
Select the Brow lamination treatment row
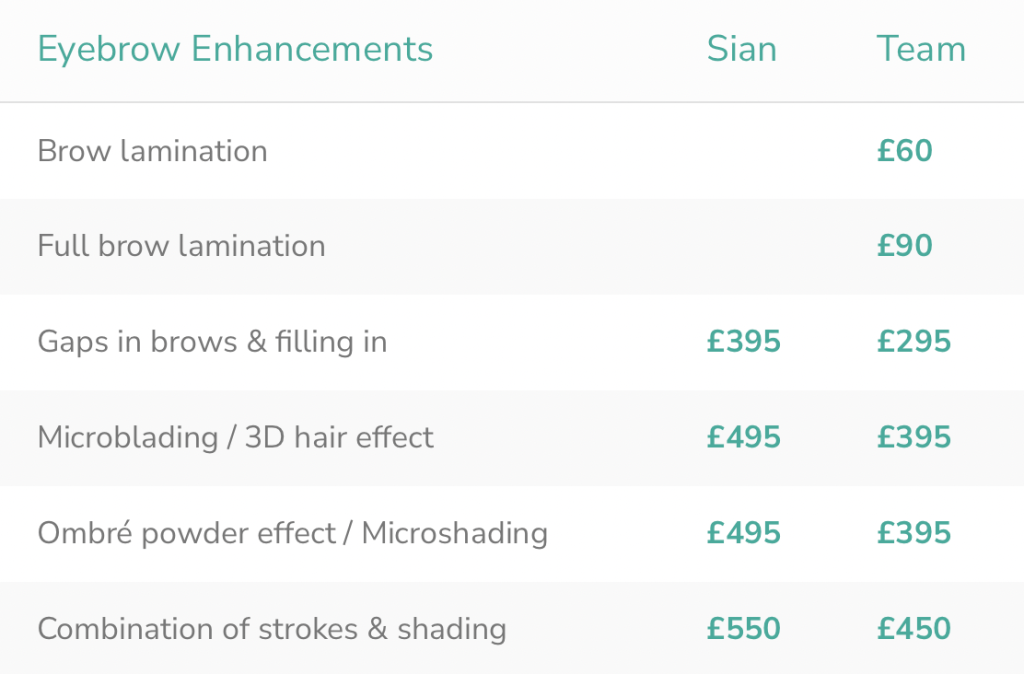click(x=152, y=151)
